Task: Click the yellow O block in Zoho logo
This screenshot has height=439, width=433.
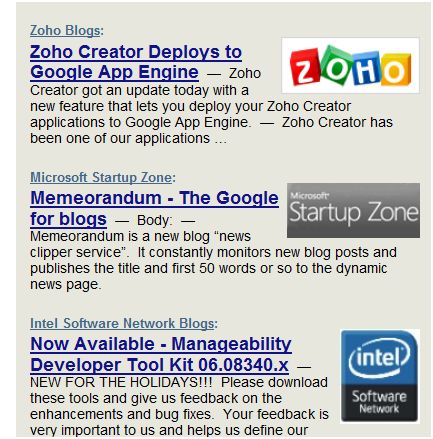Action: pos(394,69)
